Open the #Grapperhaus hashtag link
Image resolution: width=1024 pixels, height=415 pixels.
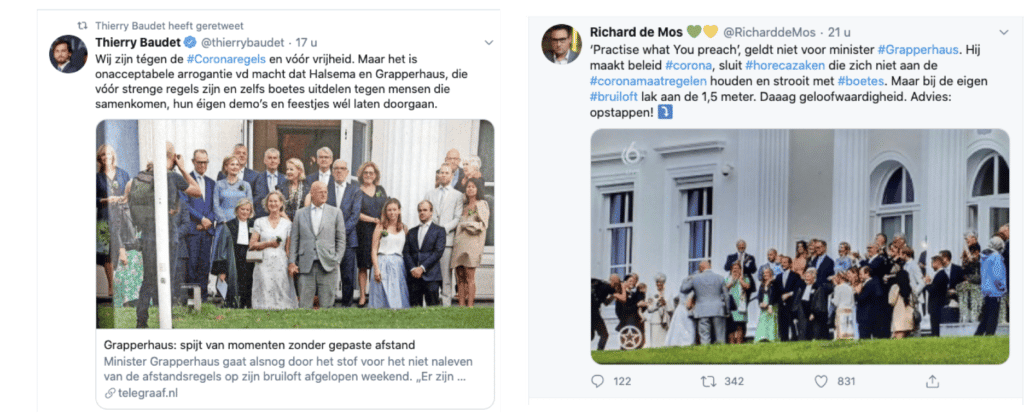pos(920,50)
